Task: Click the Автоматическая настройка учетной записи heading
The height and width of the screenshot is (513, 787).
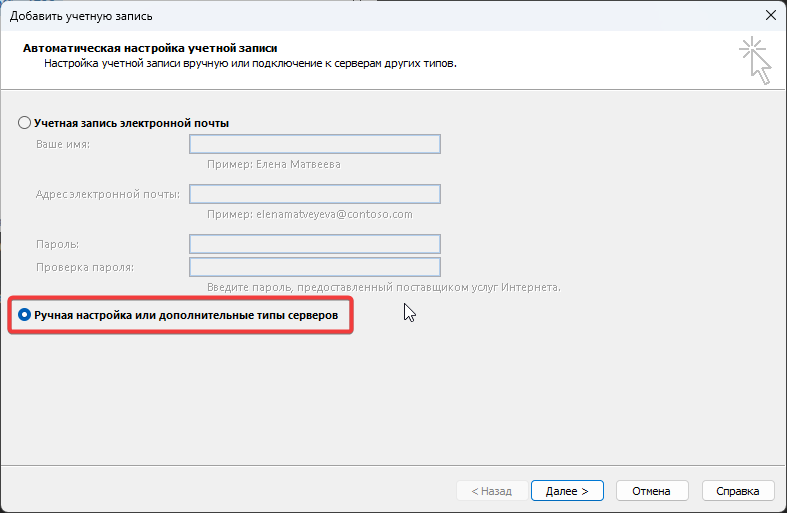Action: (x=149, y=47)
